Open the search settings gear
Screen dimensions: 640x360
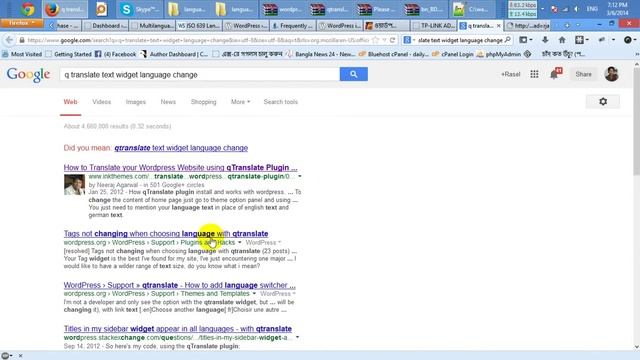(603, 102)
